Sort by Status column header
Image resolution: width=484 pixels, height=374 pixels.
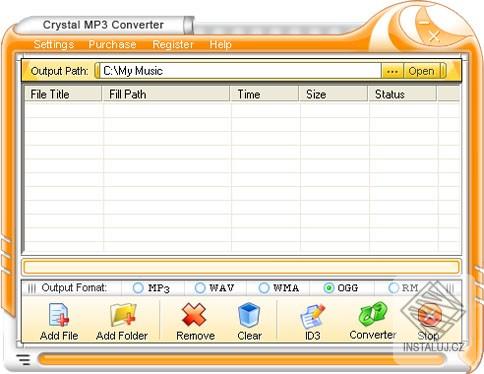402,94
